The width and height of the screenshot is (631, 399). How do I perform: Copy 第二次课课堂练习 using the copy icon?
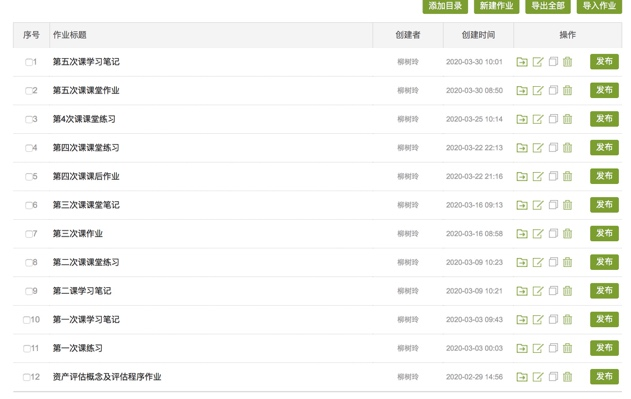pyautogui.click(x=553, y=263)
